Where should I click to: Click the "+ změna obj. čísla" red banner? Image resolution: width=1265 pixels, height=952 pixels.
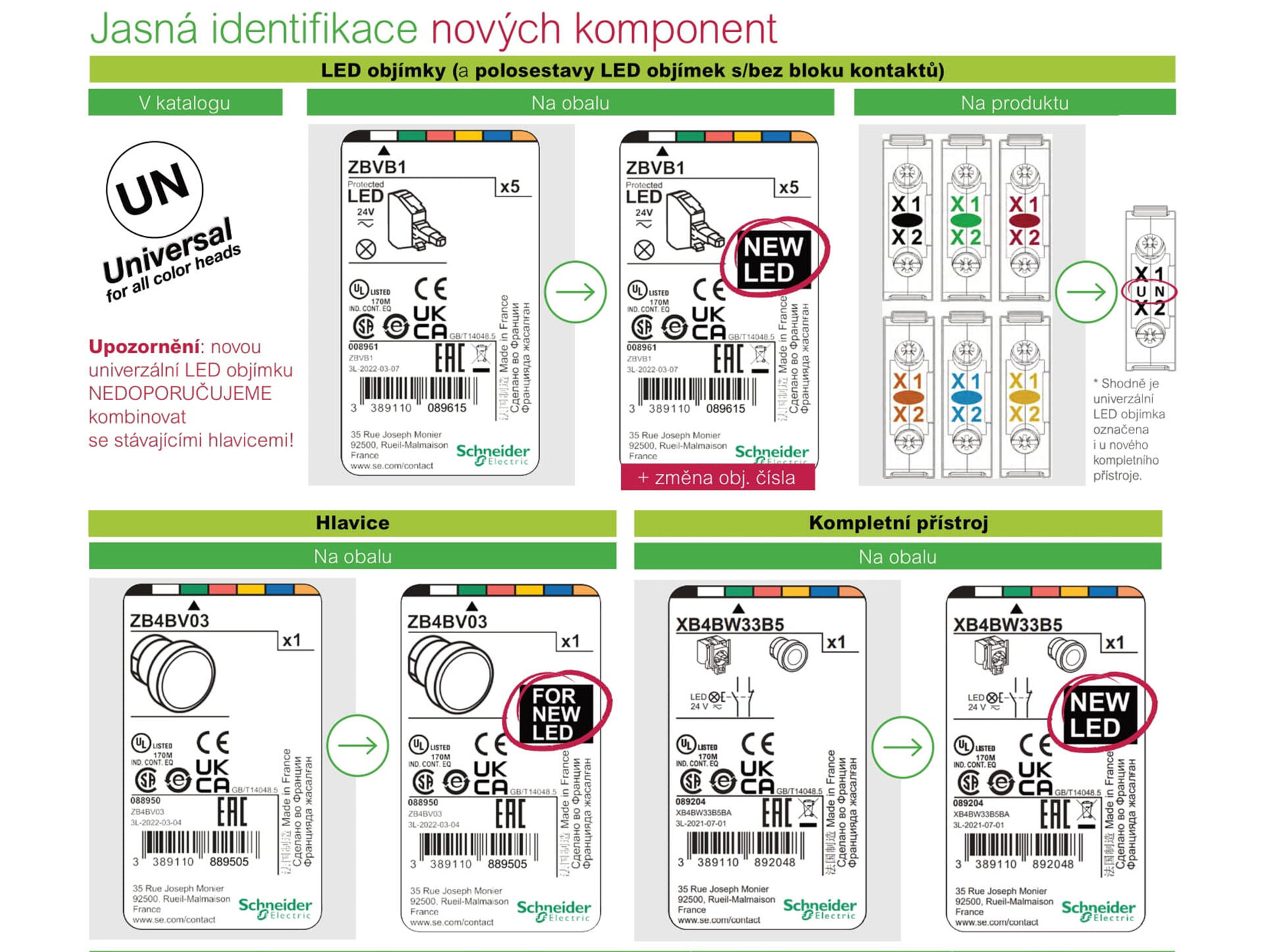717,478
